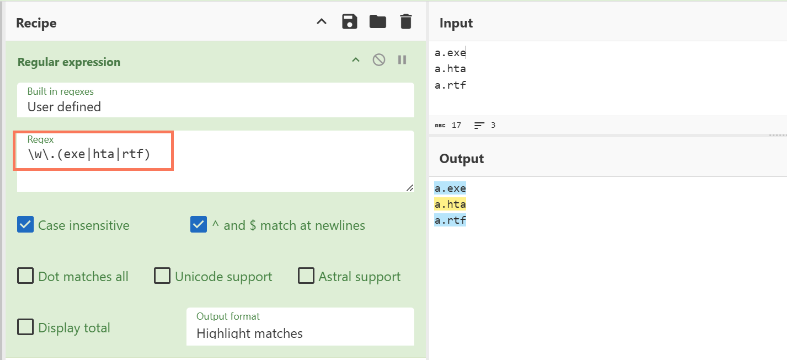Collapse the Regular expression operation
The image size is (787, 360).
[x=355, y=60]
